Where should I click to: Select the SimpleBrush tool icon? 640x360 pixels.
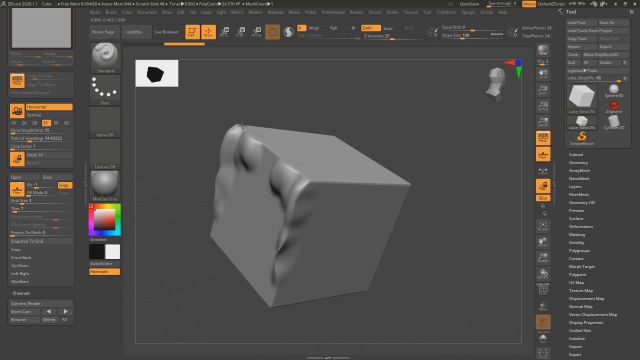tap(582, 138)
